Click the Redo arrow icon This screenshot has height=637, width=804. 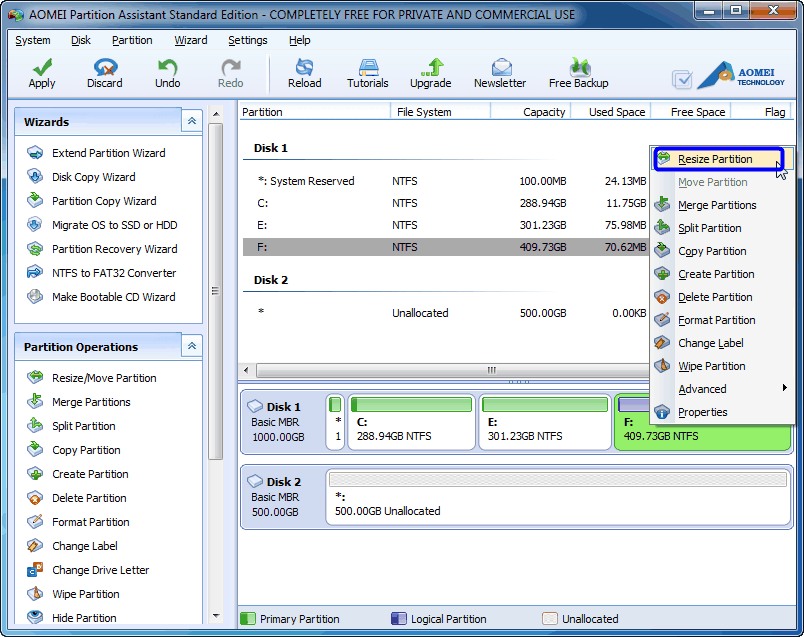click(x=231, y=67)
